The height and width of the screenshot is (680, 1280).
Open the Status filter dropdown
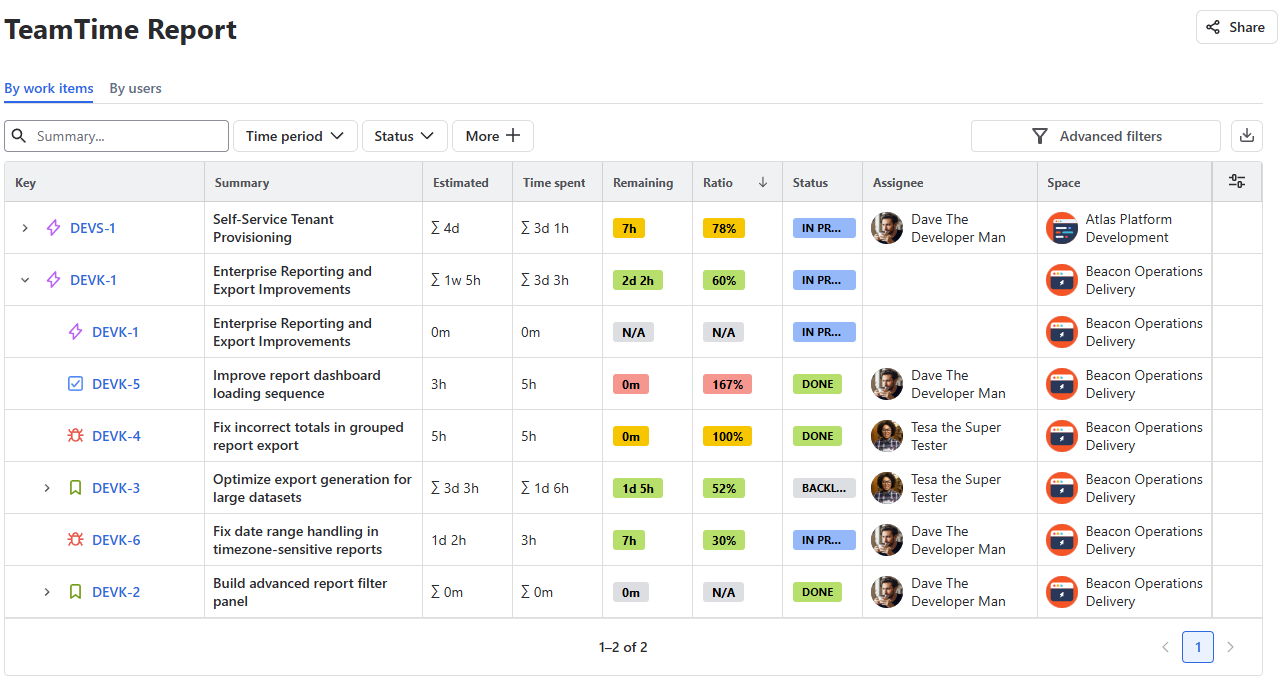404,136
